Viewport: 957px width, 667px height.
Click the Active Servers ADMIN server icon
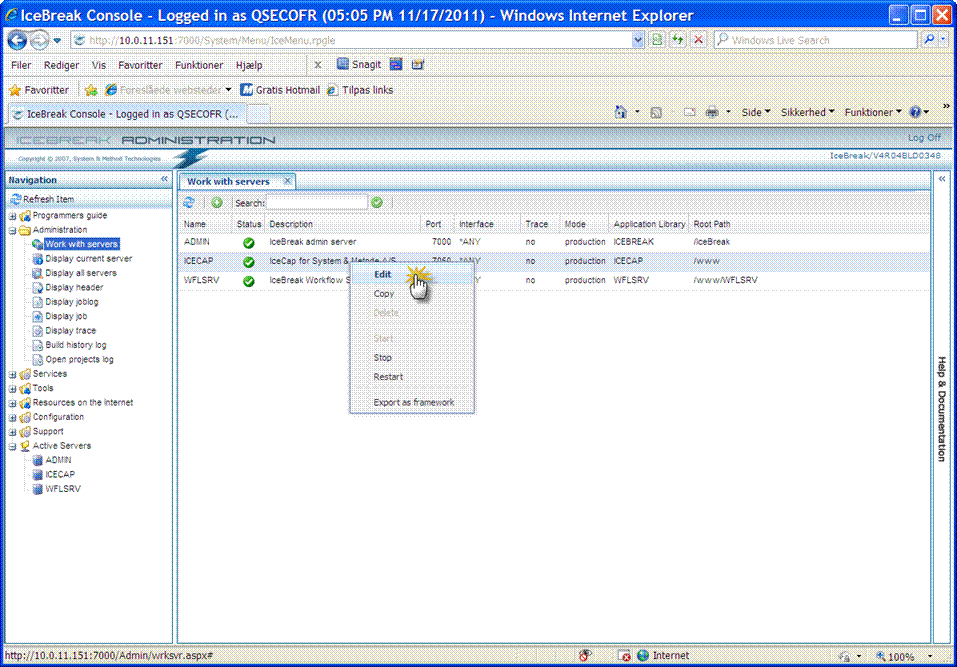(38, 460)
